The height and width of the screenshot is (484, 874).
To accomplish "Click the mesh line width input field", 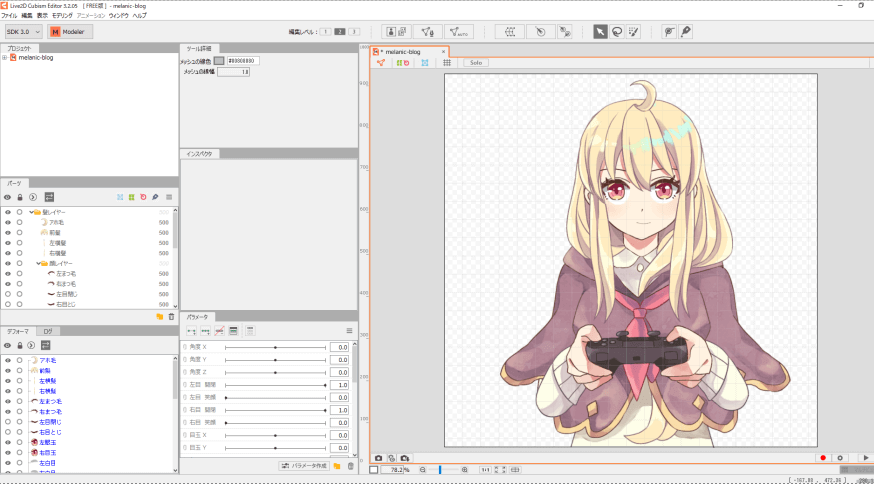I will [x=234, y=72].
